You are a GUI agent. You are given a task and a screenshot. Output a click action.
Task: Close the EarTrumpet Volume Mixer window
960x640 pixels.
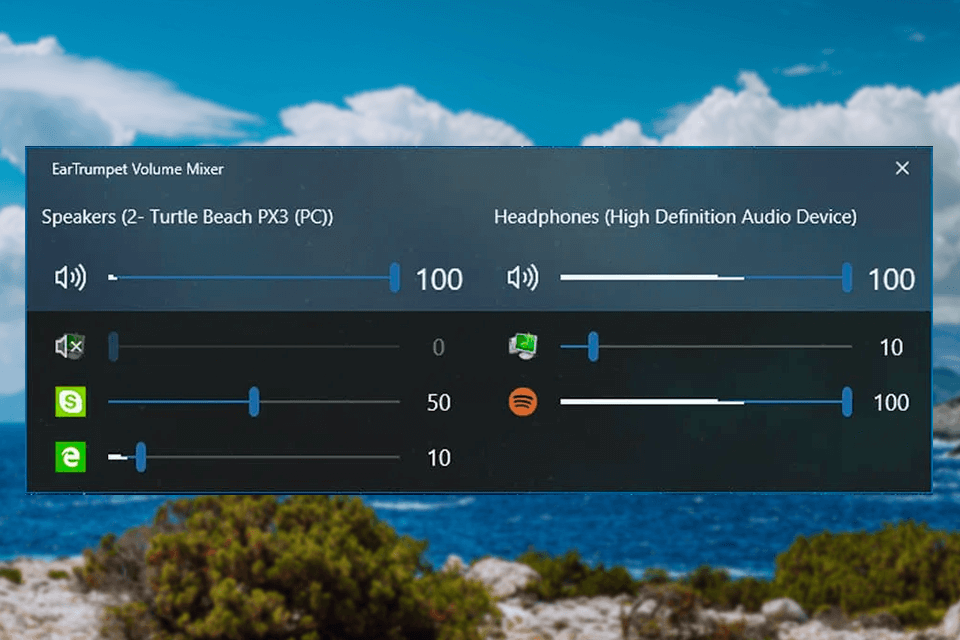tap(902, 168)
